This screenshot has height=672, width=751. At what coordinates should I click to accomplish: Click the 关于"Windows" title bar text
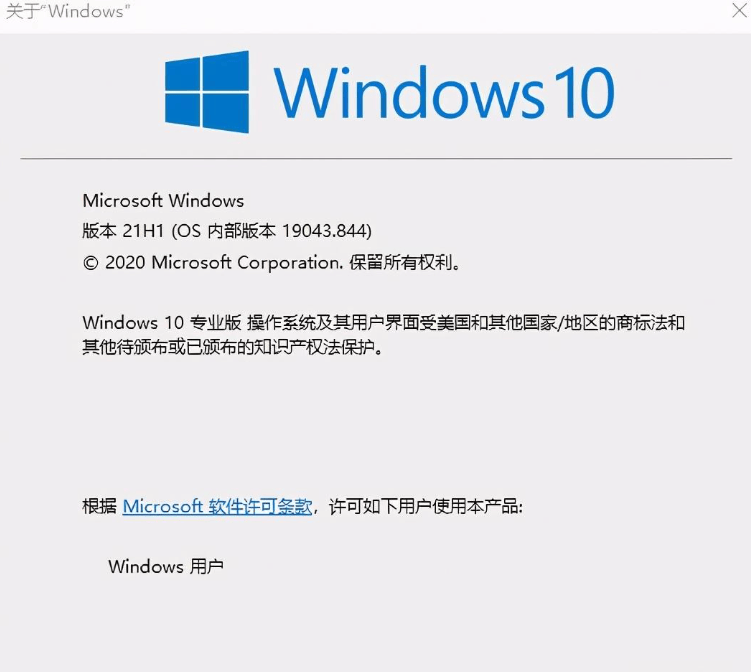[68, 11]
